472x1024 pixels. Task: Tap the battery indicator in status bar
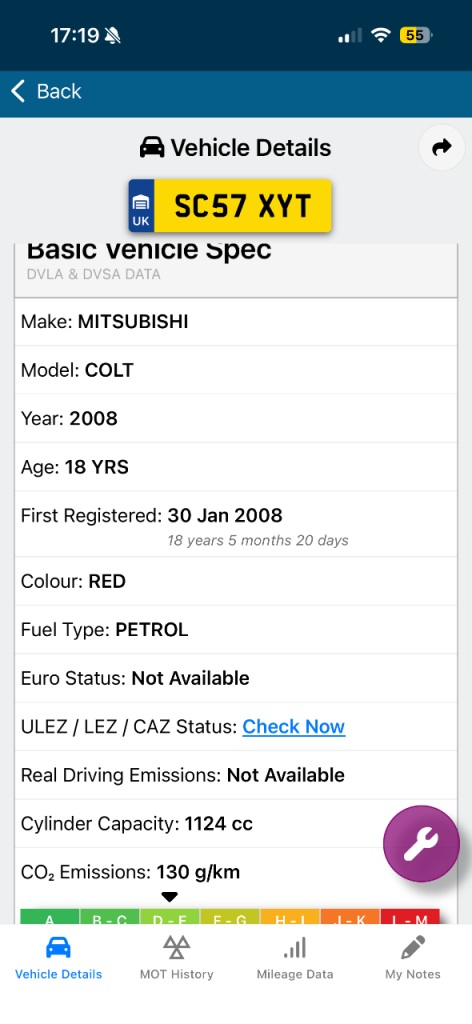(416, 35)
